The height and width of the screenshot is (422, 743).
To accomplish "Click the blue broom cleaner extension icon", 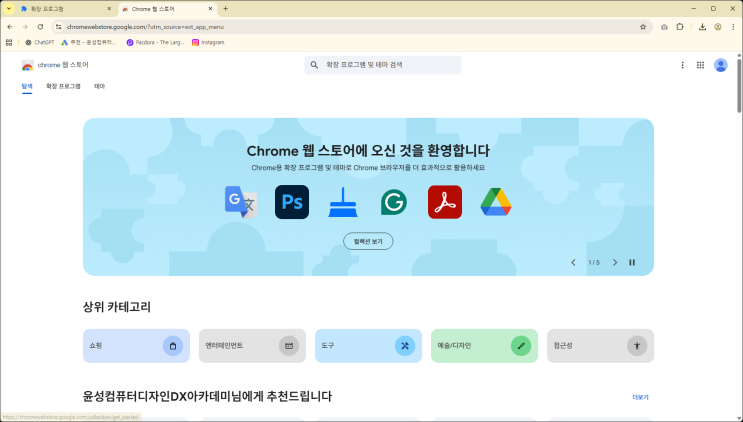I will (343, 202).
